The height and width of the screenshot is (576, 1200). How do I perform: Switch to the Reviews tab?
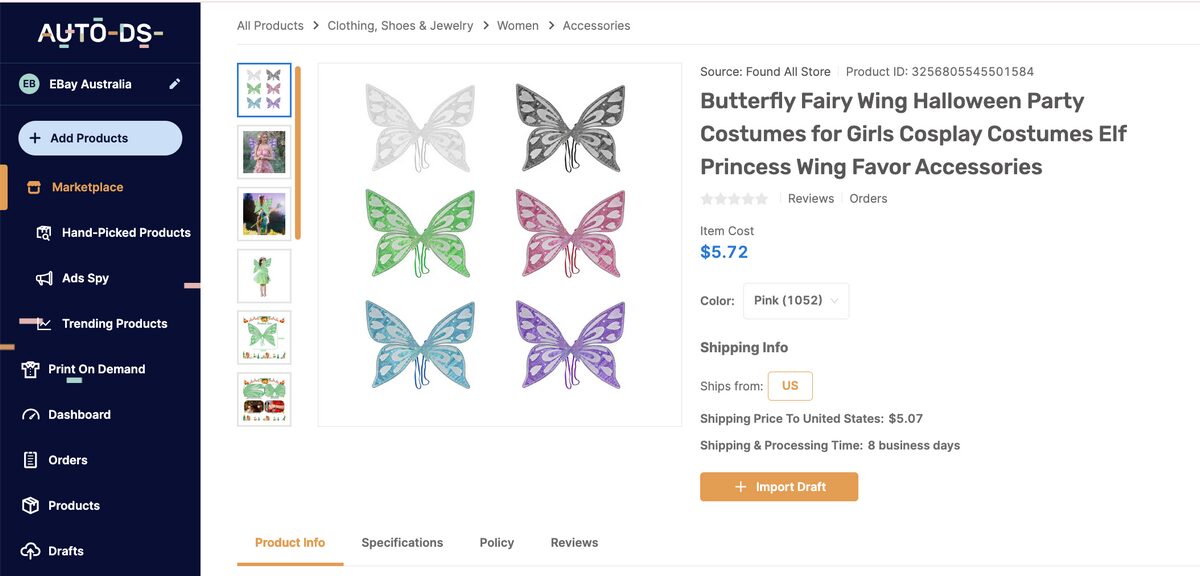coord(573,542)
